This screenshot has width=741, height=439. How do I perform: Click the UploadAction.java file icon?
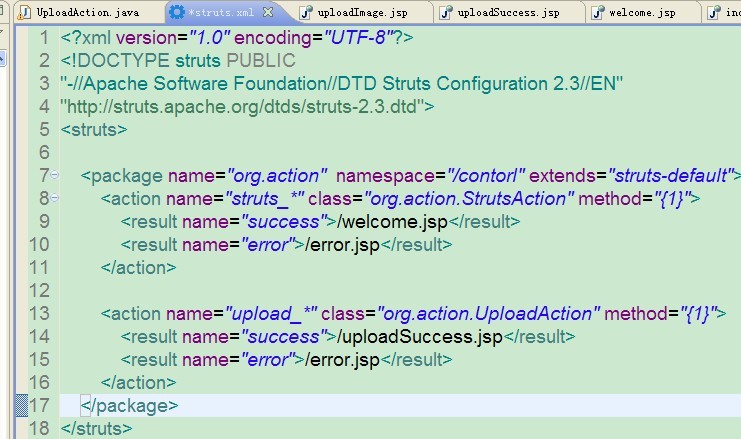23,12
